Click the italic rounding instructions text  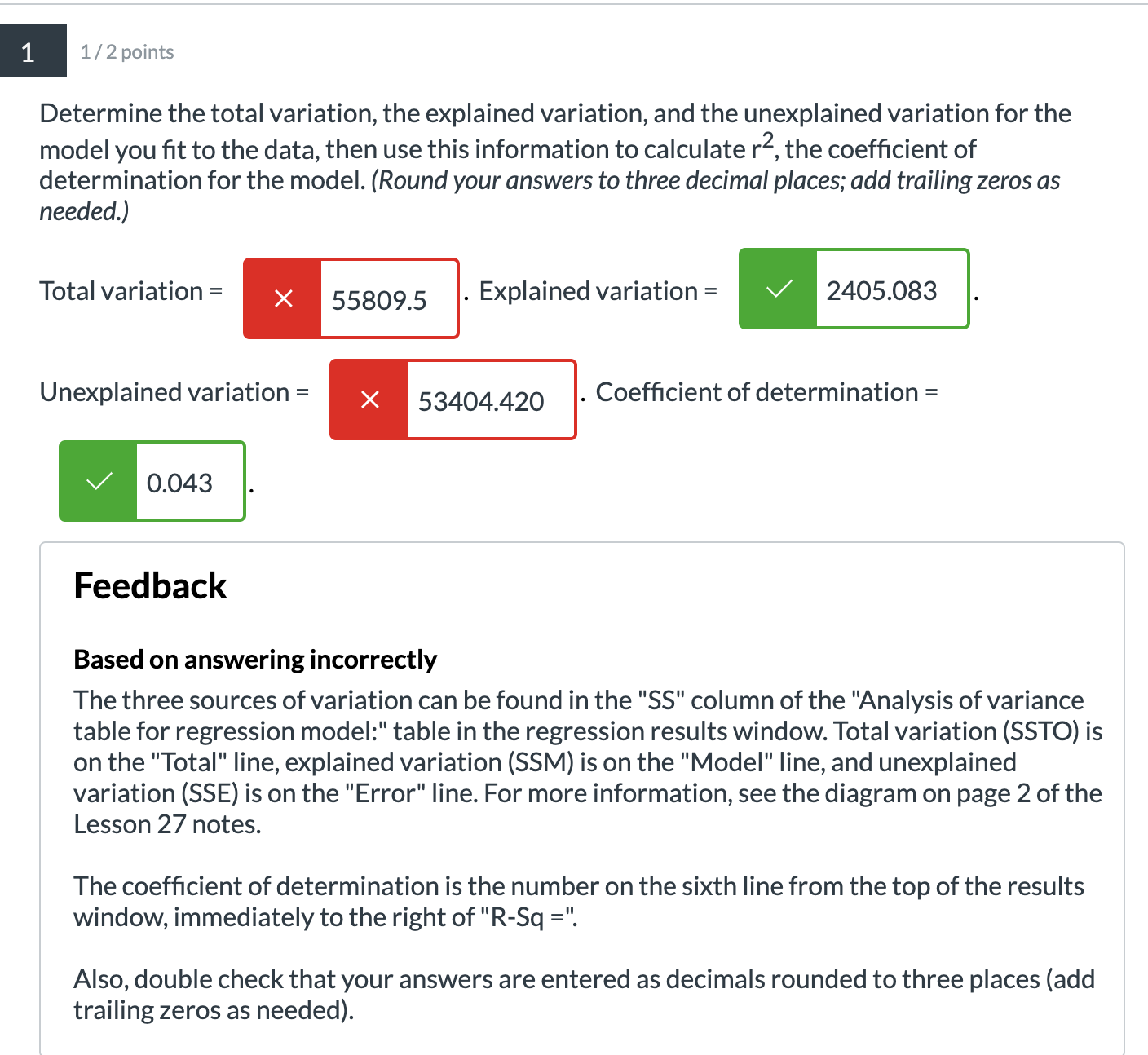[550, 196]
